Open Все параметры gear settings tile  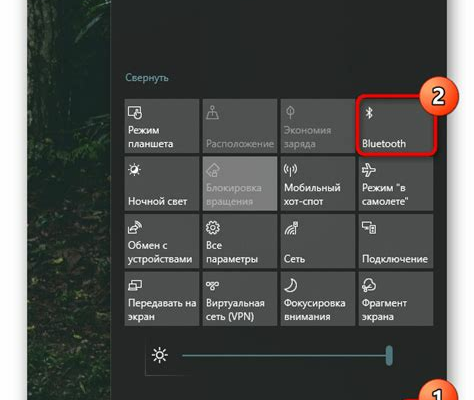[240, 241]
